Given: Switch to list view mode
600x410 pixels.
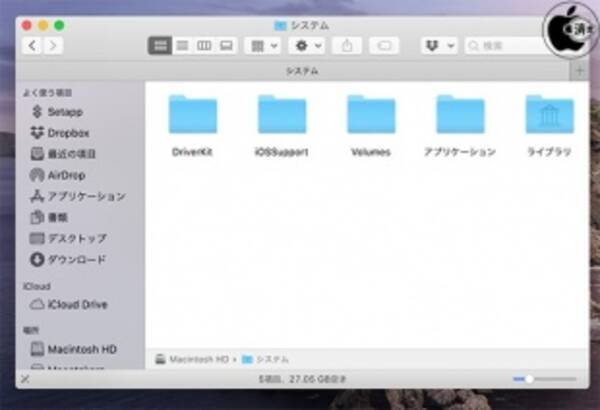Looking at the screenshot, I should (x=182, y=46).
